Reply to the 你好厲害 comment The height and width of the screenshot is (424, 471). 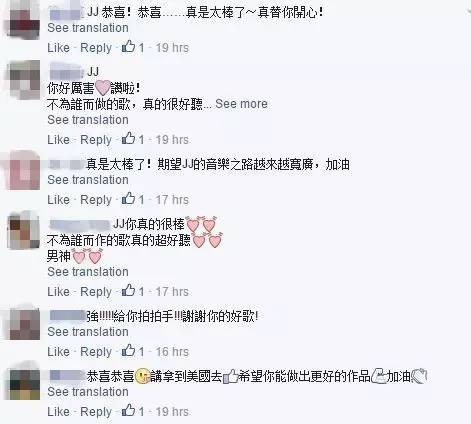coord(96,140)
